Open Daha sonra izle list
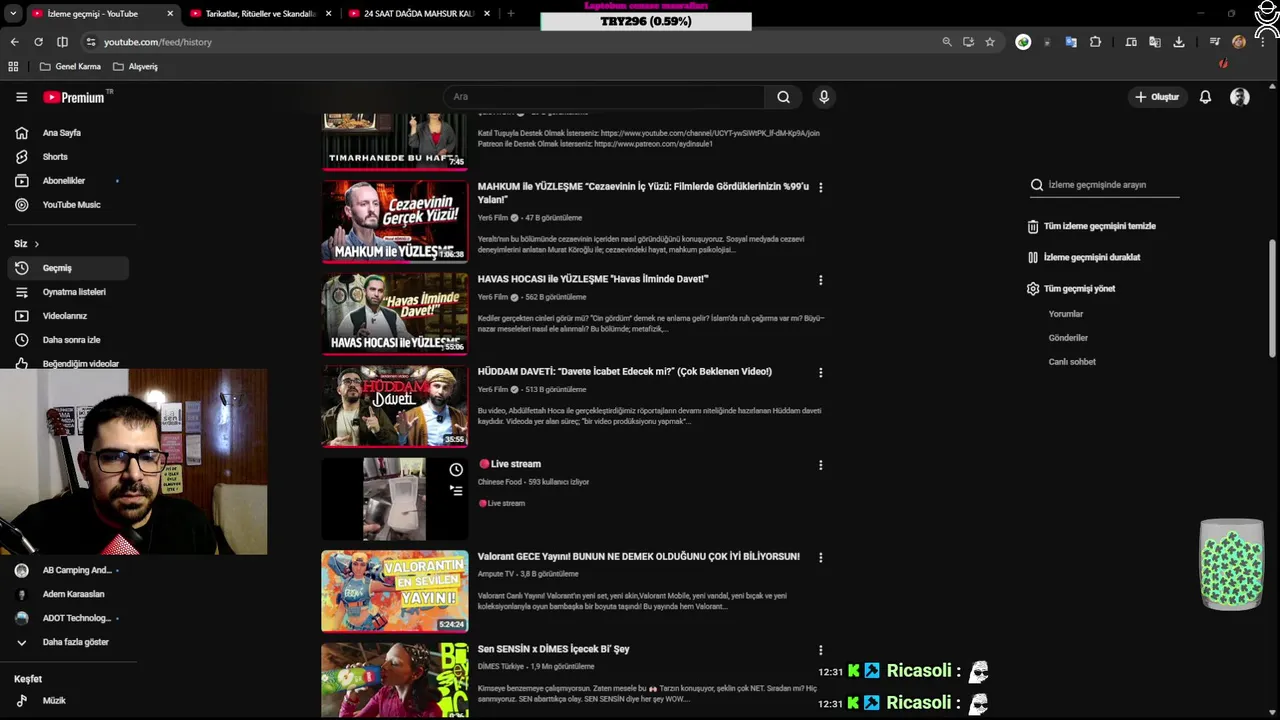The image size is (1280, 720). (71, 340)
